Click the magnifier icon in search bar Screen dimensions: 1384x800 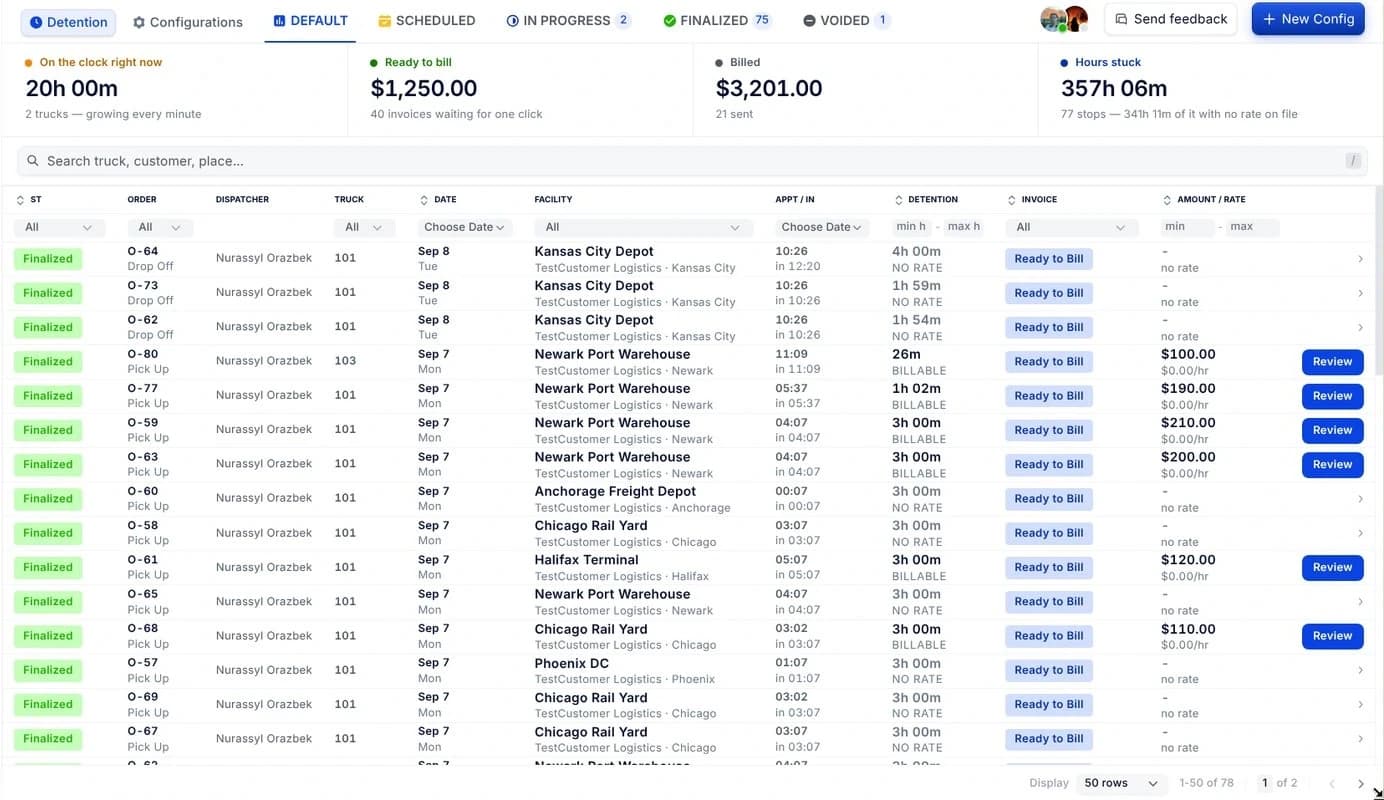click(x=33, y=161)
